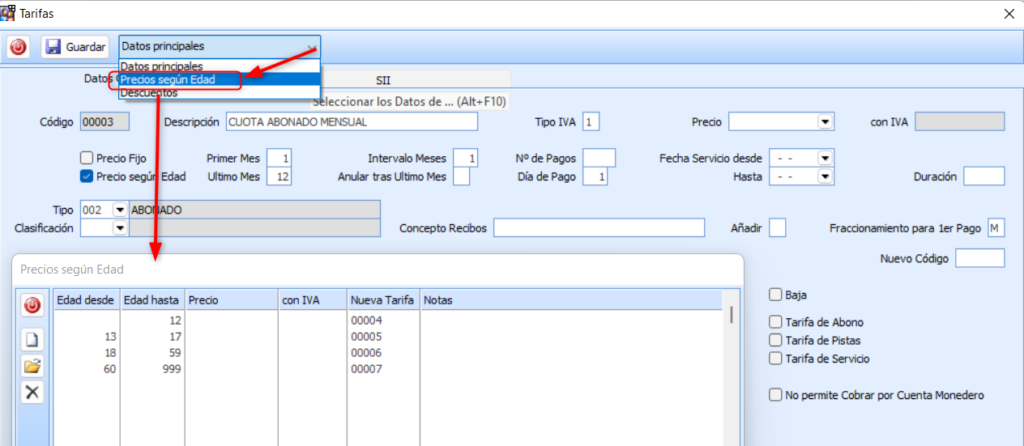Click the delete X icon in age prices panel
This screenshot has height=446, width=1024.
(x=32, y=392)
